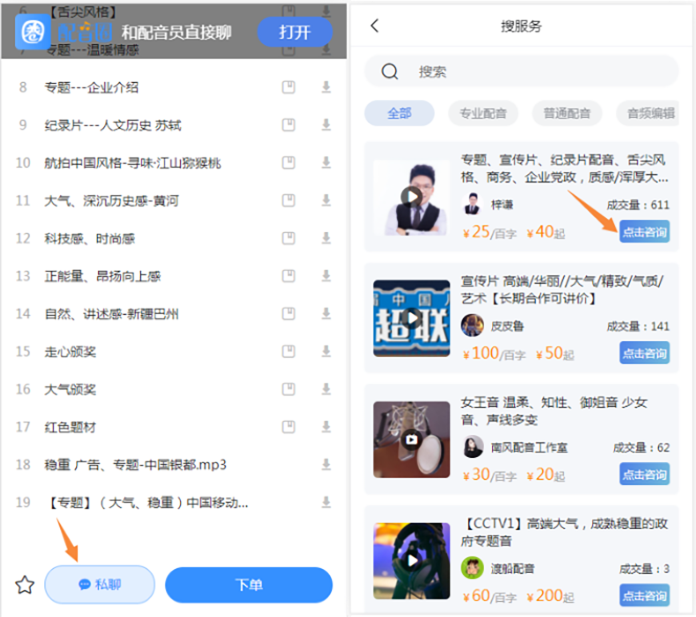The width and height of the screenshot is (696, 617).
Task: Click save icon for track 16 大气颁奖
Action: click(288, 389)
